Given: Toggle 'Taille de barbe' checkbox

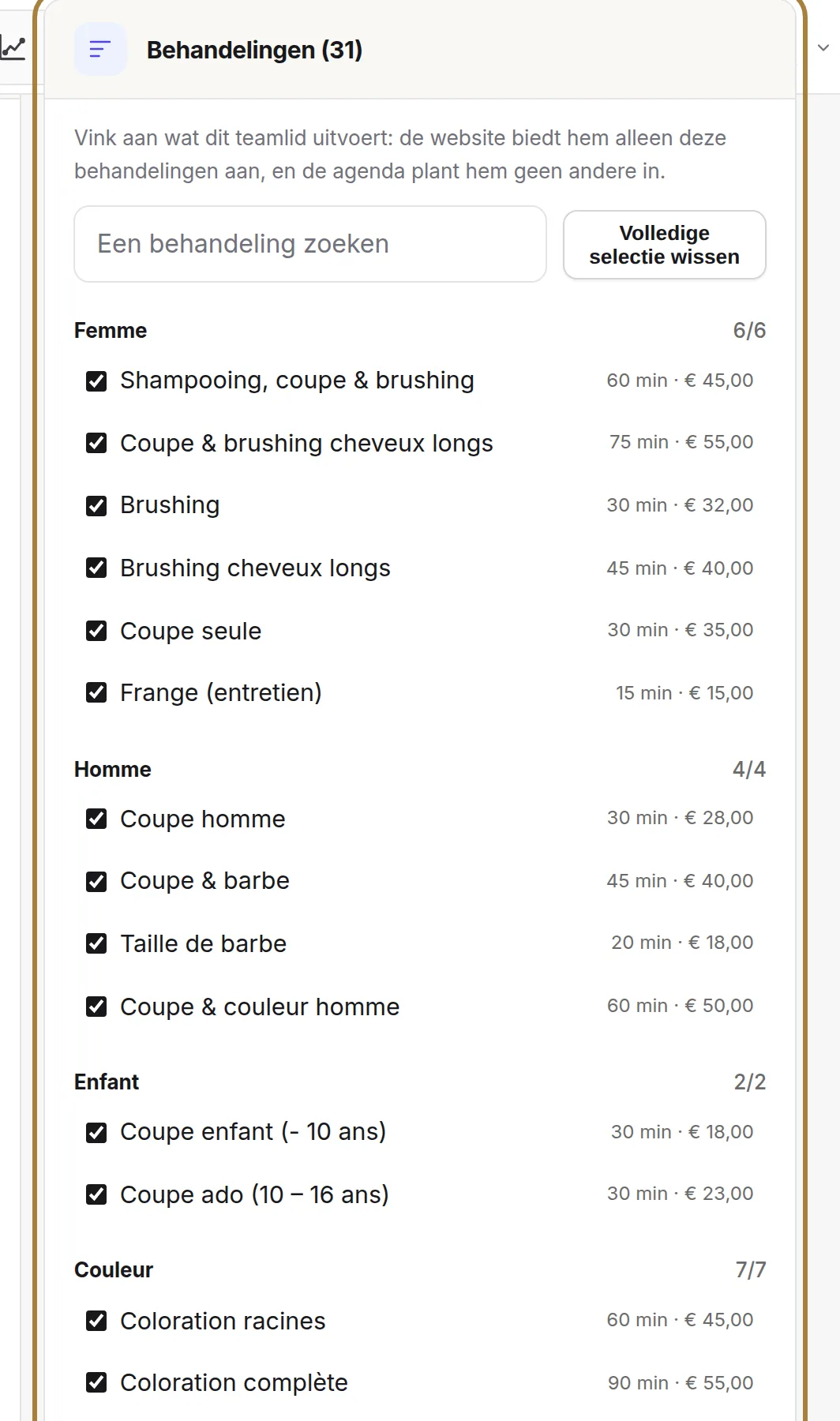Looking at the screenshot, I should coord(96,943).
